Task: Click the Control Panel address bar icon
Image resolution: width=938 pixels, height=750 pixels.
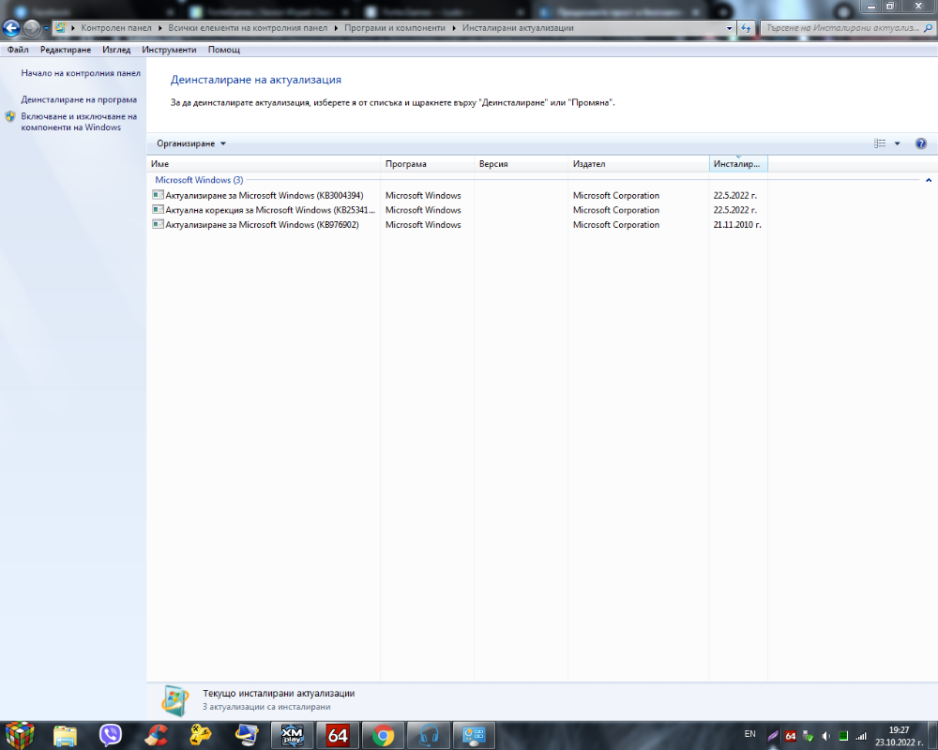Action: tap(60, 28)
